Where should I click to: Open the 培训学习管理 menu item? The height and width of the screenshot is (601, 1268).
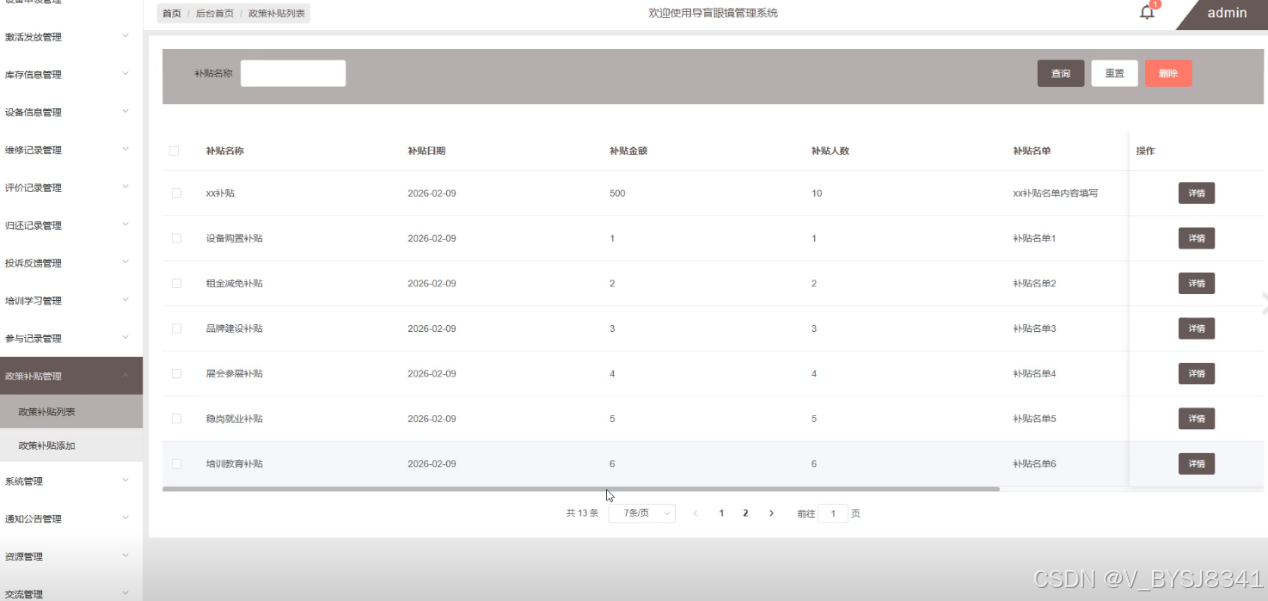coord(71,301)
